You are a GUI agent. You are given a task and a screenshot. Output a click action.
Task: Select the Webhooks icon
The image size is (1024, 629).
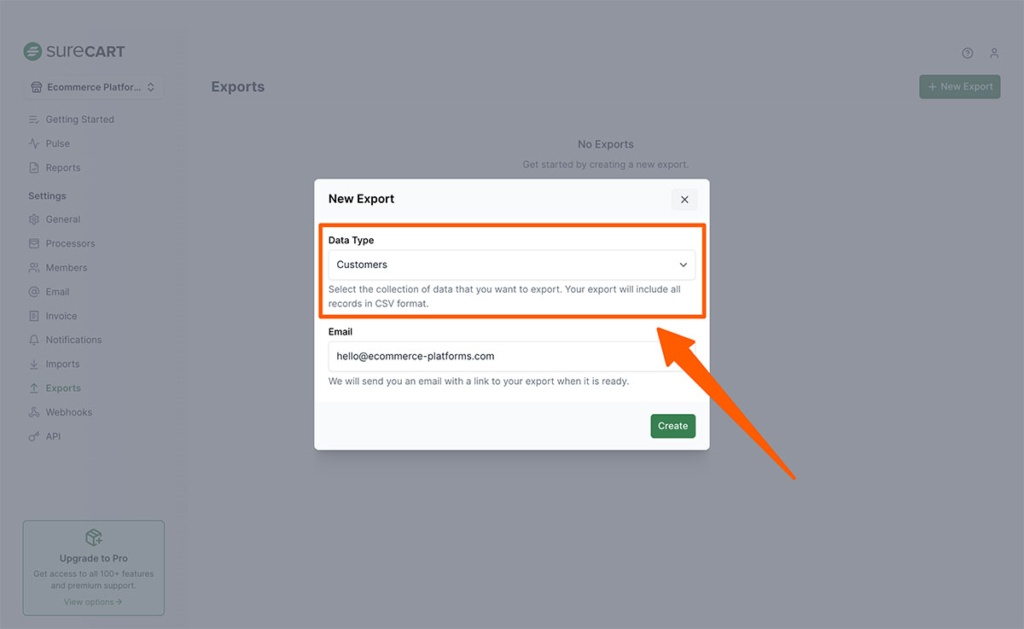click(36, 412)
